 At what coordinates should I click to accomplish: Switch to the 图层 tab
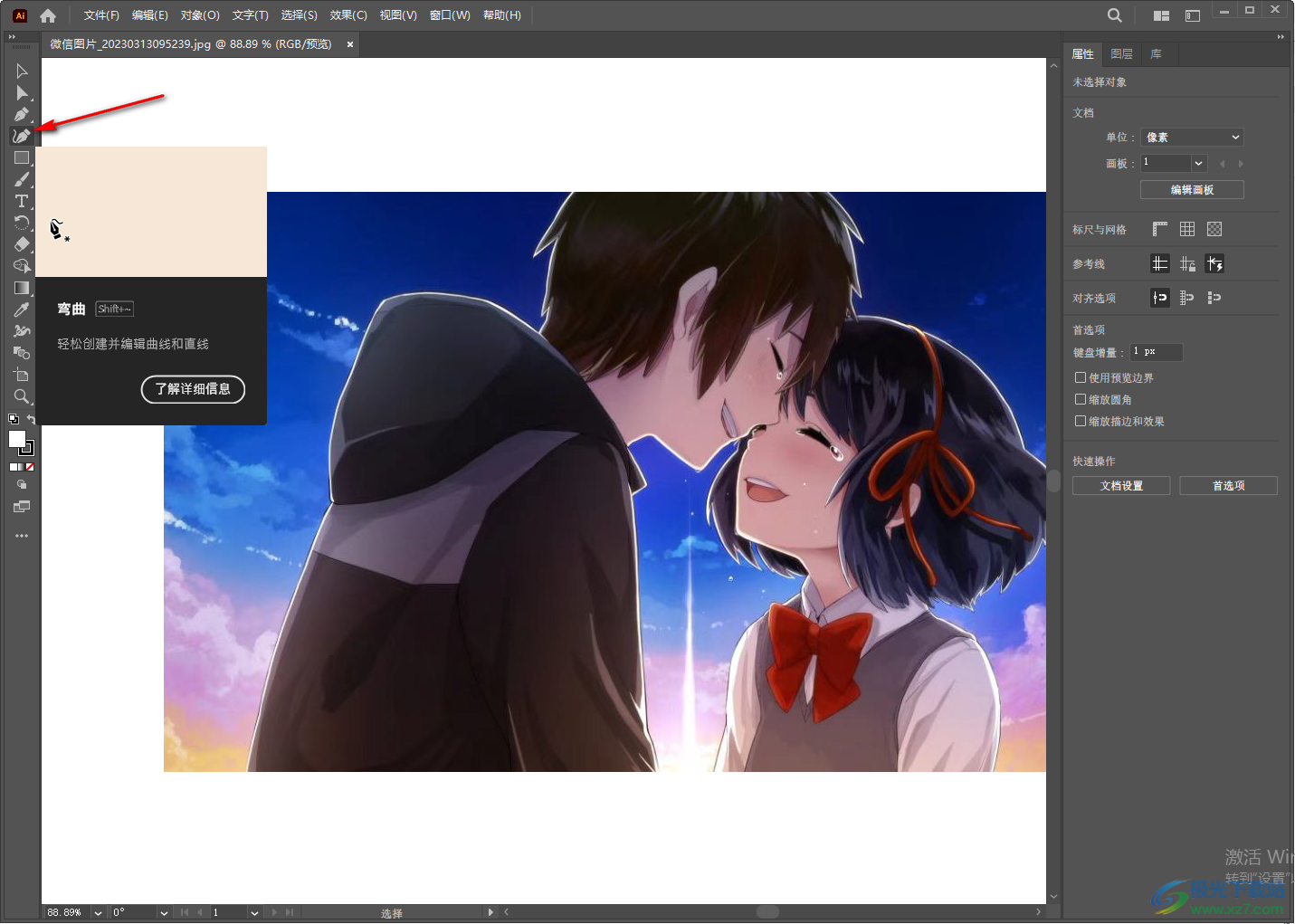(x=1122, y=54)
